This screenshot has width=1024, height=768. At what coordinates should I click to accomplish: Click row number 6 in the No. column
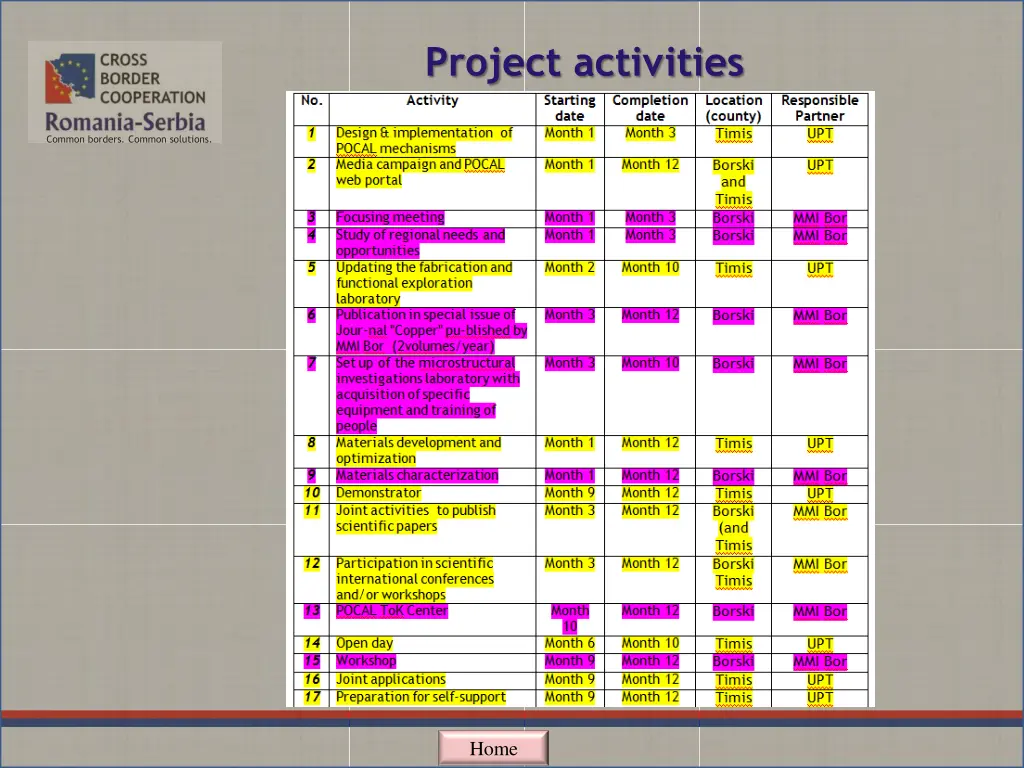312,315
